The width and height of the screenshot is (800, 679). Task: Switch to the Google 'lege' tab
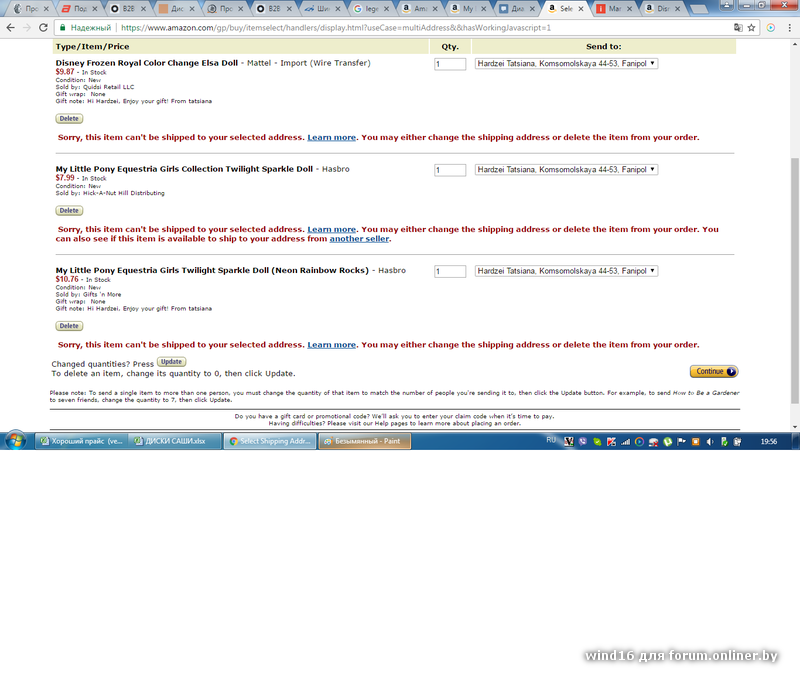tap(370, 9)
